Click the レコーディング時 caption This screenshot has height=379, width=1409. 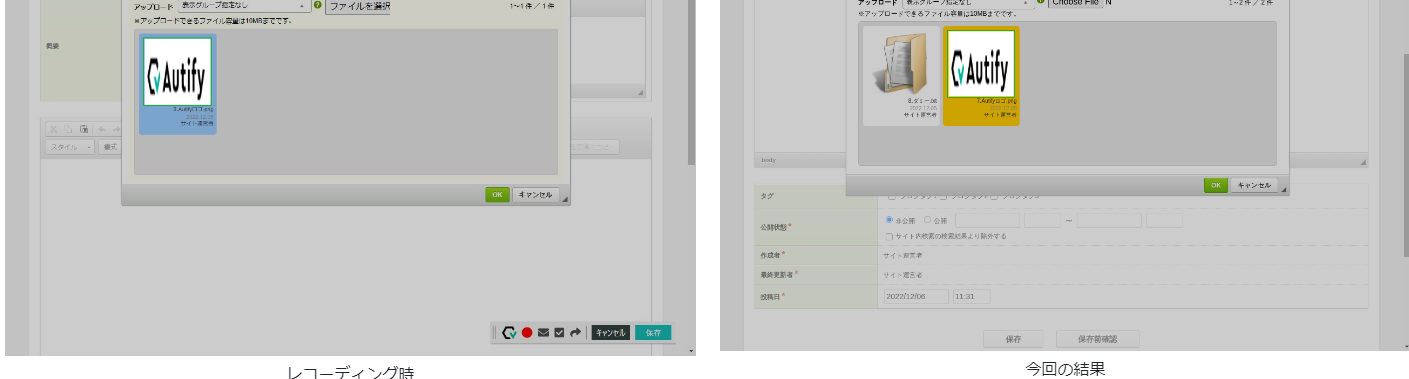(x=350, y=373)
